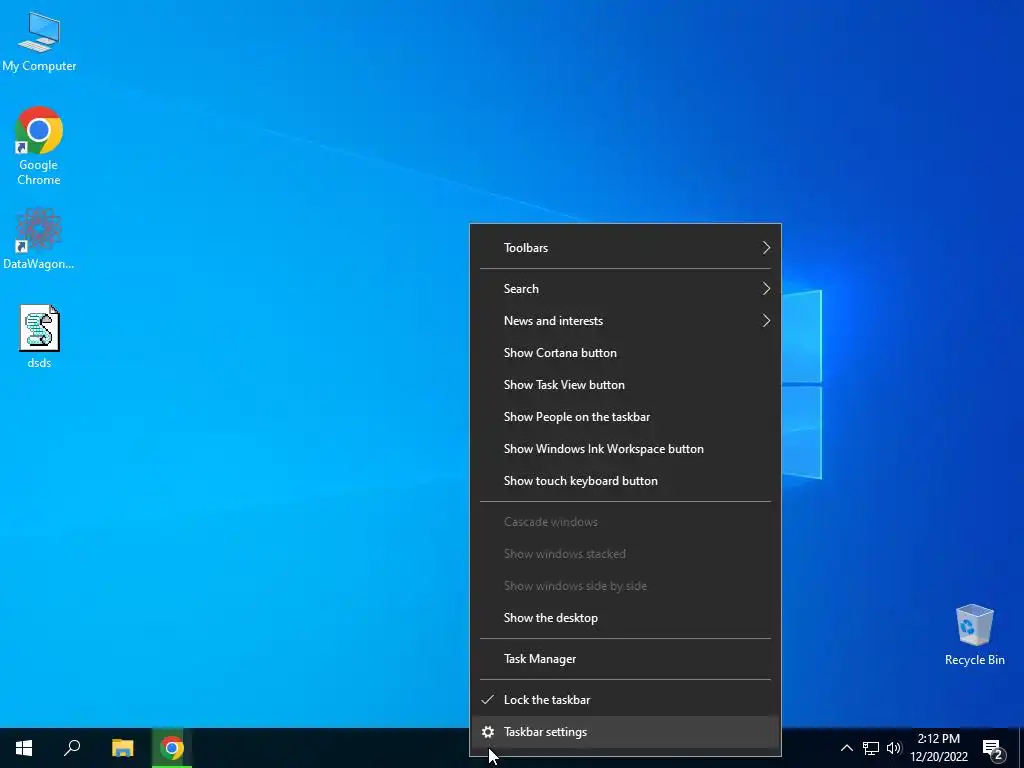Select the Recycle Bin icon

[x=974, y=635]
